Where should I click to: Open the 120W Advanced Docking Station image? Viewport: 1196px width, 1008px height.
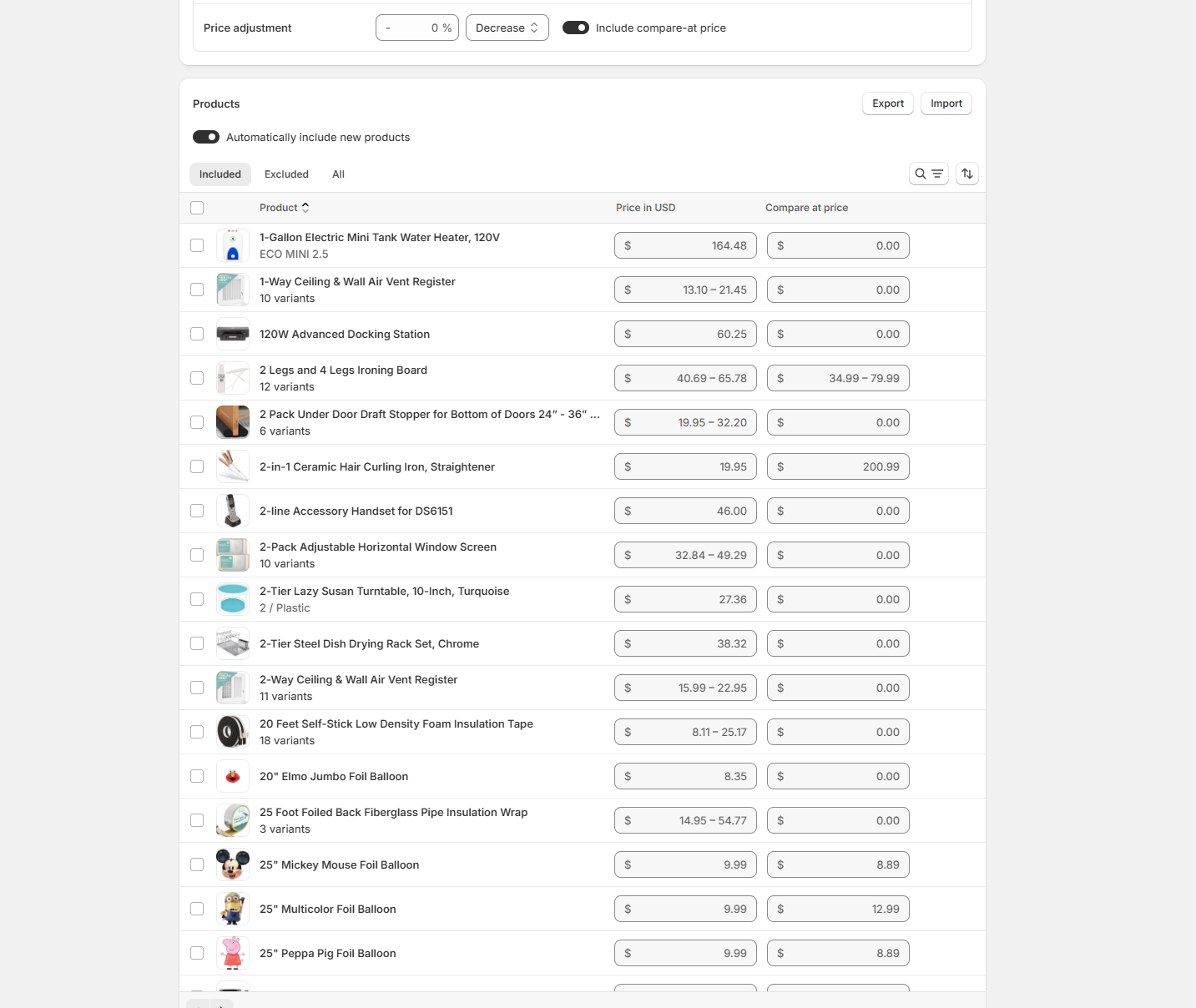pyautogui.click(x=233, y=334)
